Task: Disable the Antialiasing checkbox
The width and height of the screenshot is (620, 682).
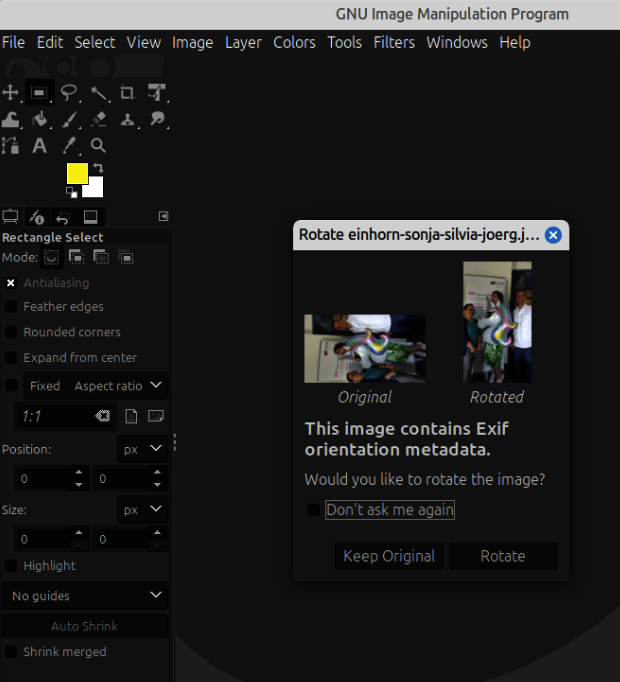Action: (x=10, y=283)
